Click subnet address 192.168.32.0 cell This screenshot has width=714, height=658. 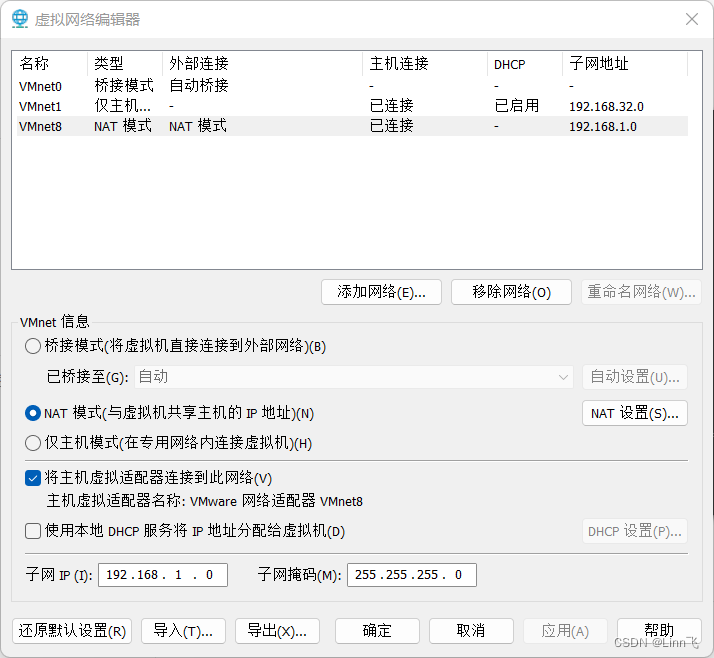click(x=606, y=107)
